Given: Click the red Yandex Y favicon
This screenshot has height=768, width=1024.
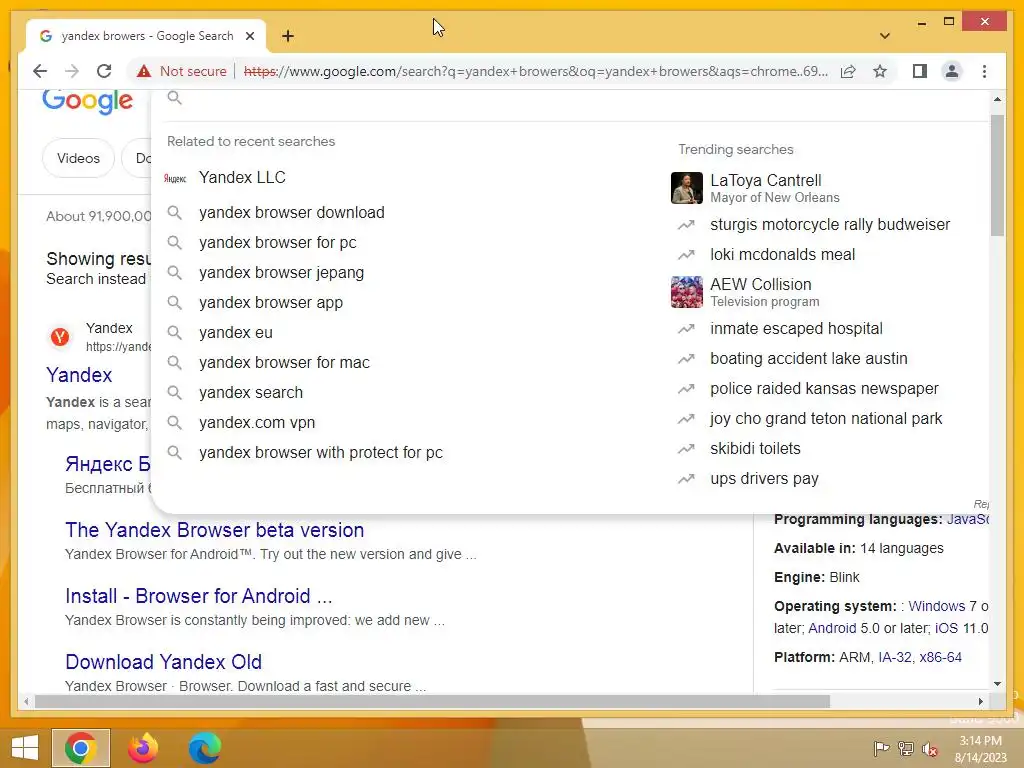Looking at the screenshot, I should (x=60, y=337).
